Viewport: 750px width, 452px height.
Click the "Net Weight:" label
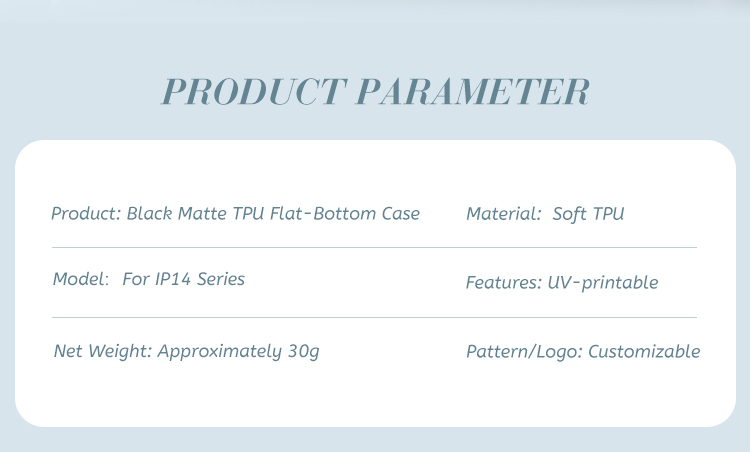coord(102,352)
